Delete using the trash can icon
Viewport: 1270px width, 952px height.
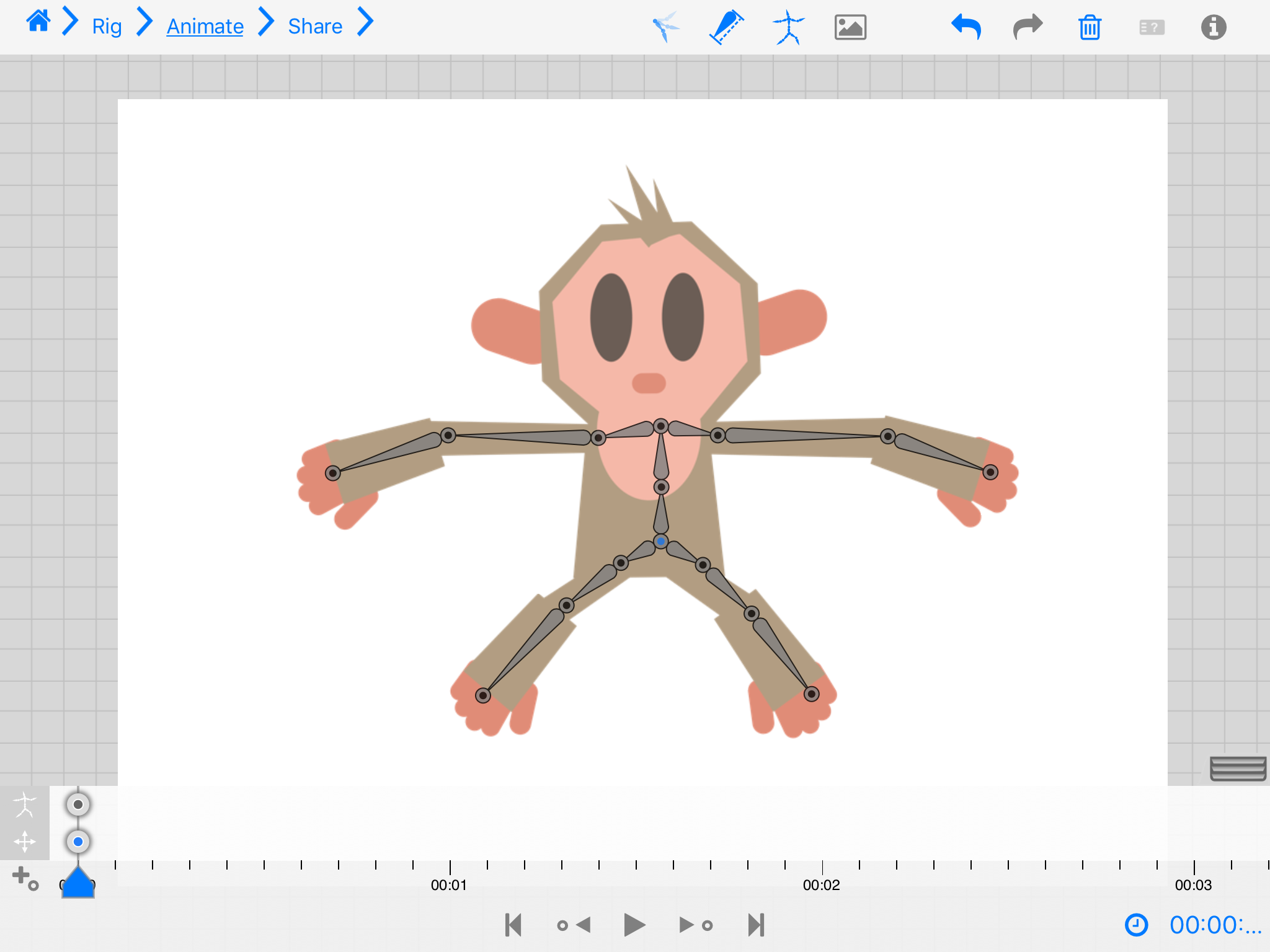click(x=1090, y=27)
